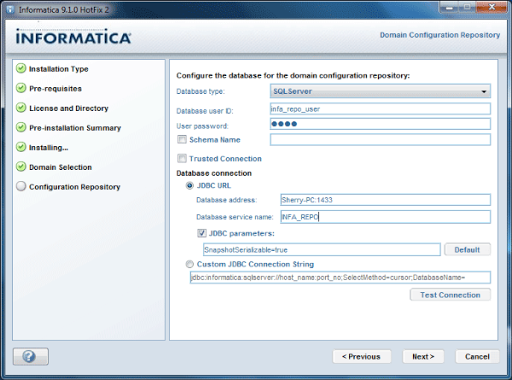Enable the Schema Name checkbox
The width and height of the screenshot is (512, 380).
(x=182, y=139)
